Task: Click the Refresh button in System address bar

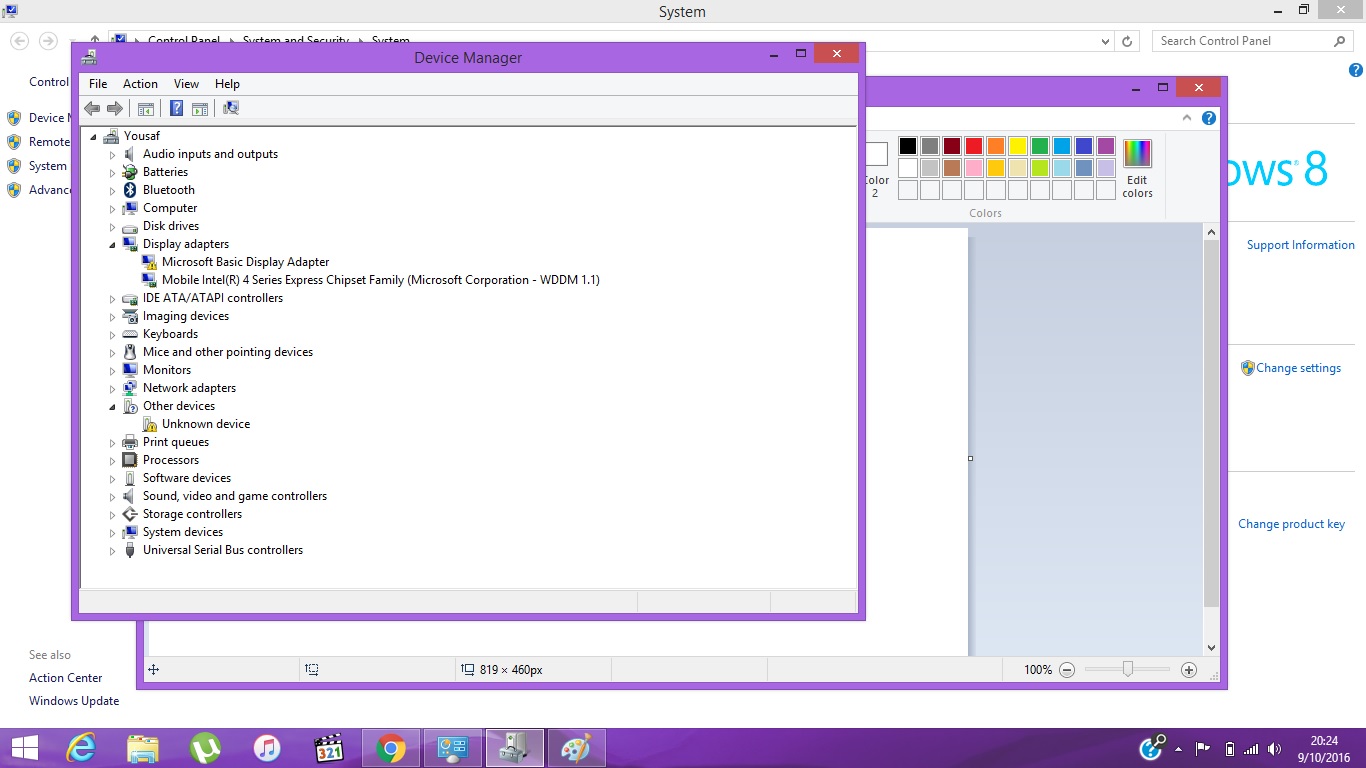Action: click(1128, 41)
